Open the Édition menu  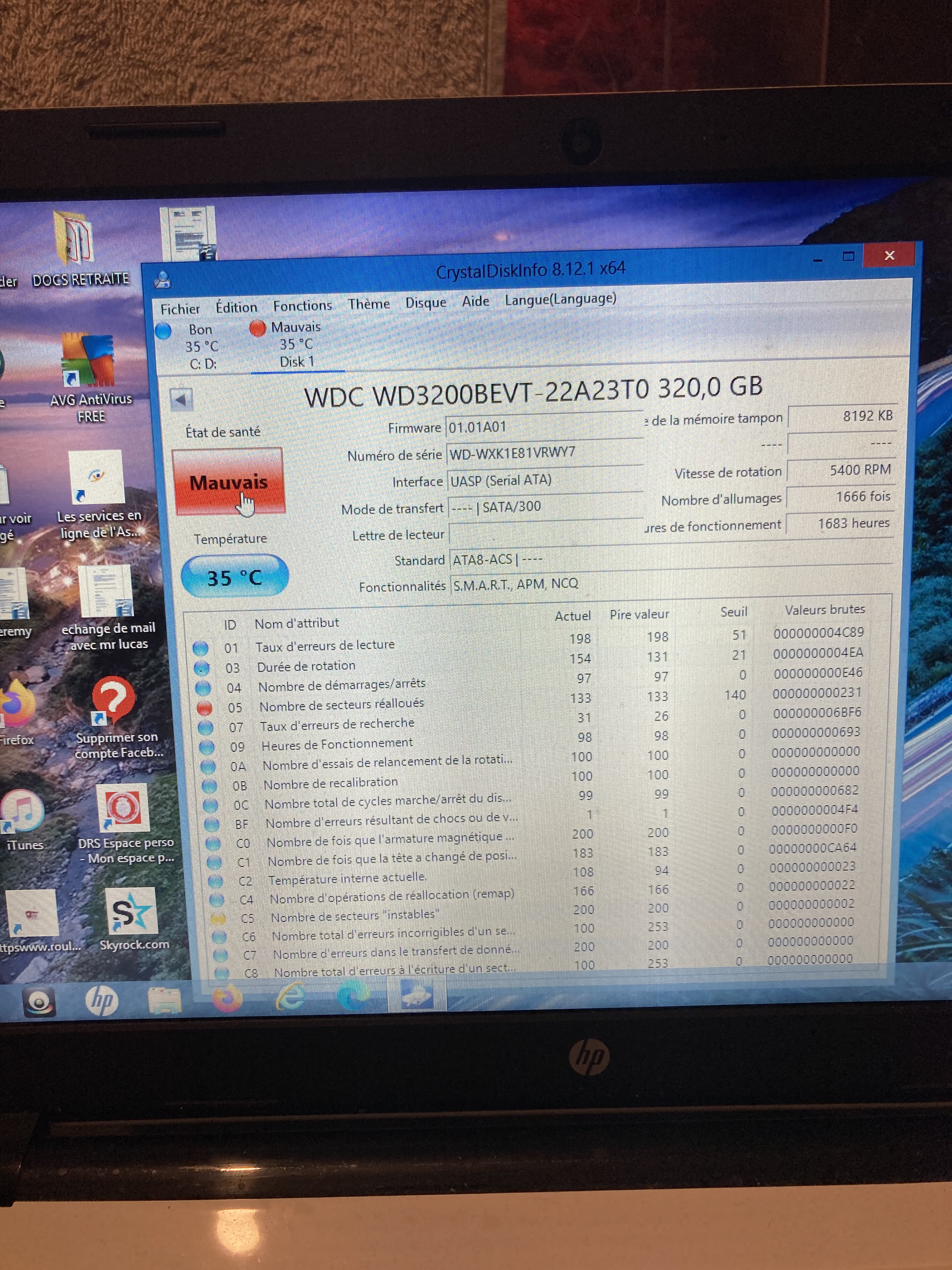point(236,307)
